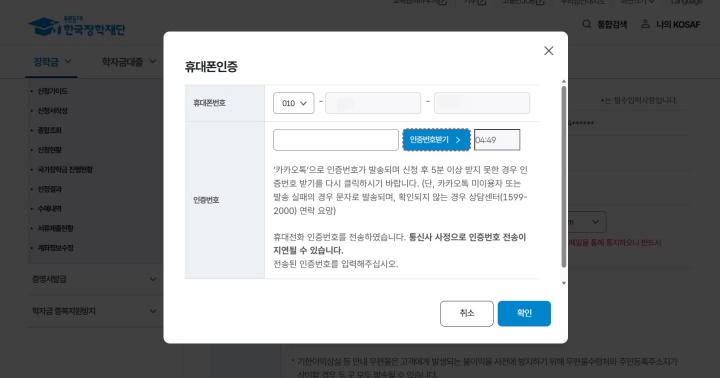This screenshot has width=720, height=378.
Task: Select 수혜내역 in the sidebar
Action: tap(49, 209)
